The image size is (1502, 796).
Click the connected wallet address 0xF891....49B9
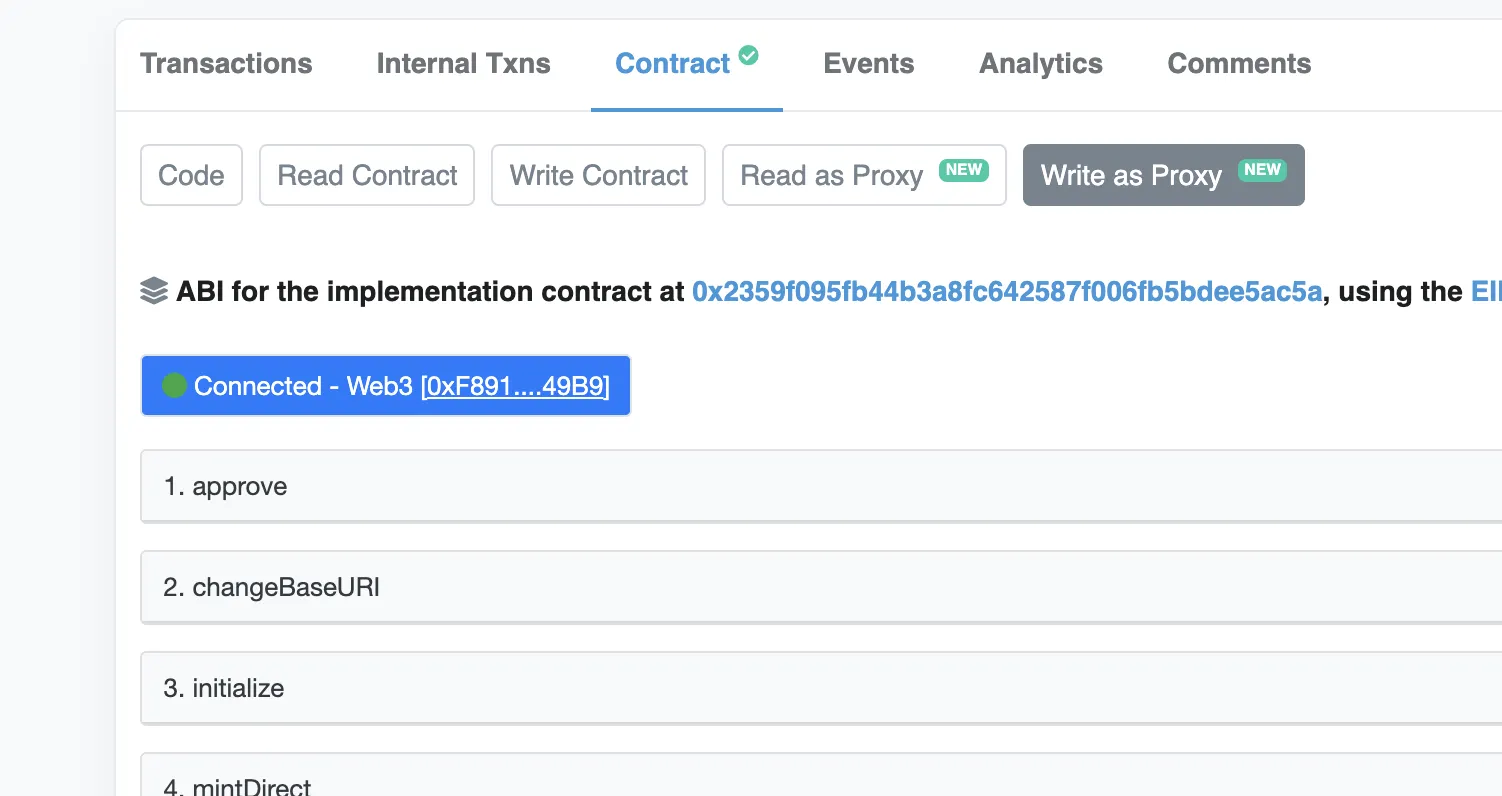(515, 386)
